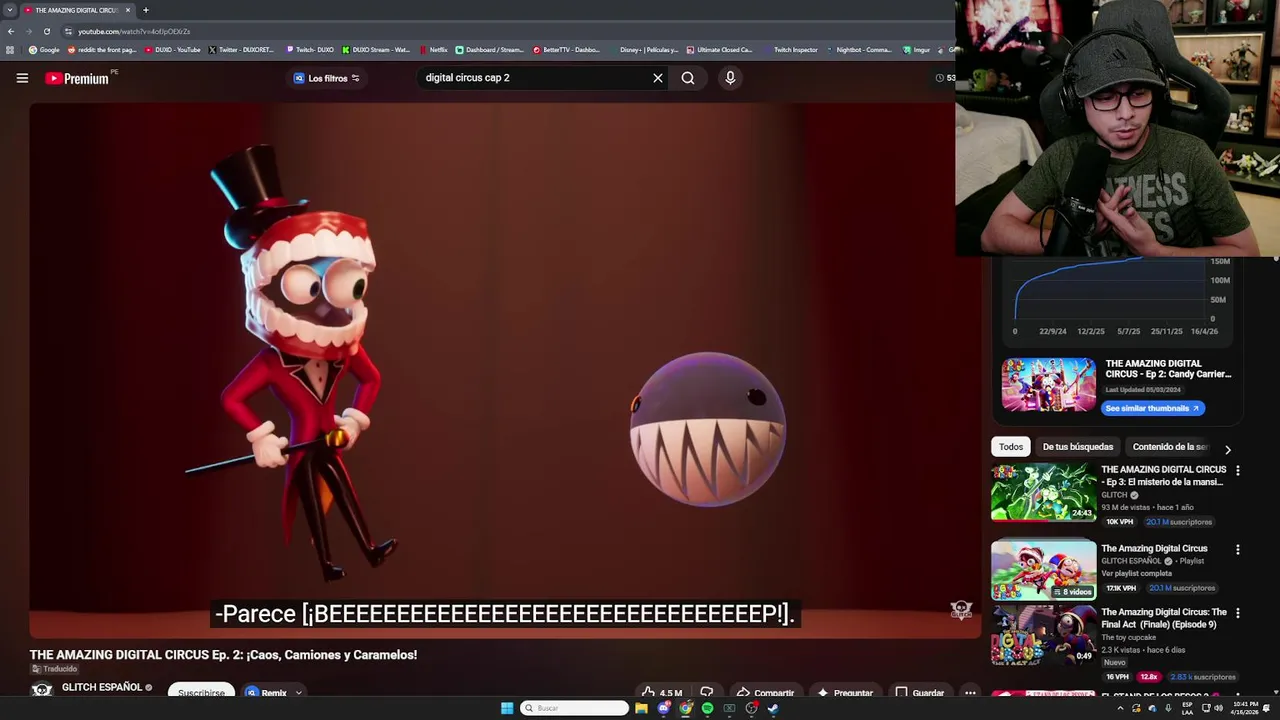Like the video with thumbs-up 4.5 M
This screenshot has width=1280, height=720.
662,693
